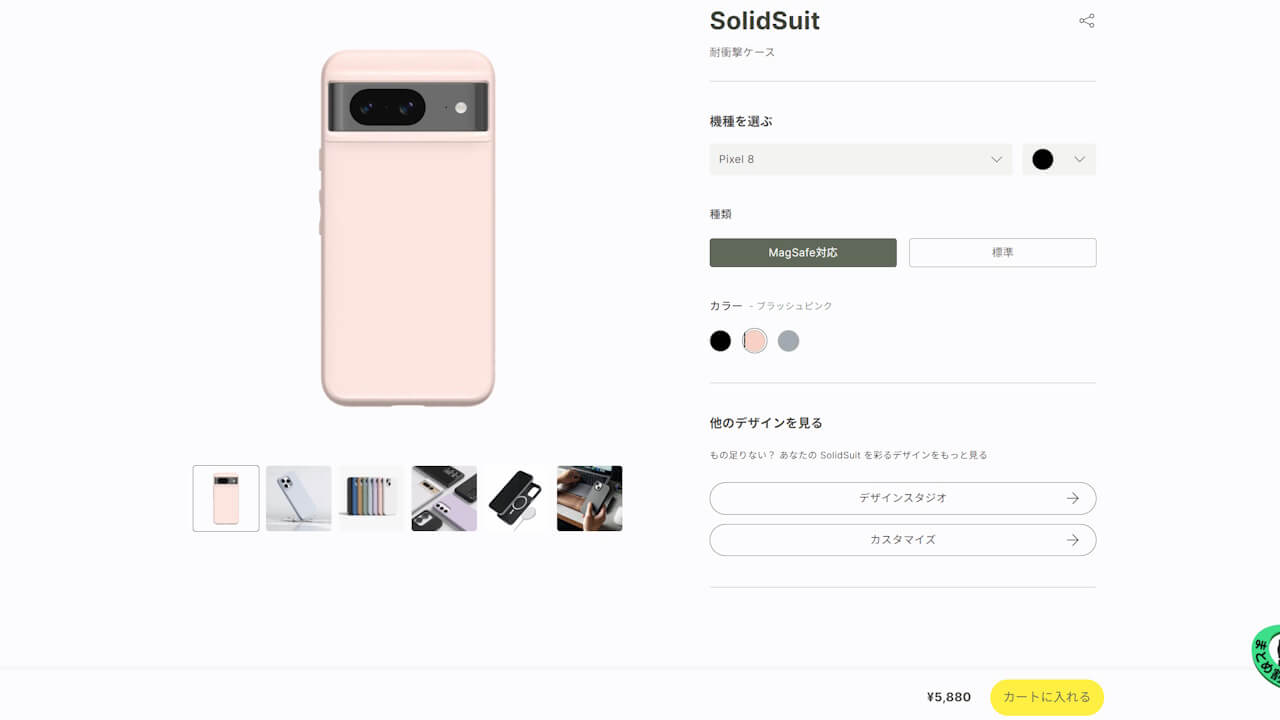This screenshot has width=1280, height=720.
Task: View the hands-on lifestyle photo thumbnail
Action: [589, 498]
